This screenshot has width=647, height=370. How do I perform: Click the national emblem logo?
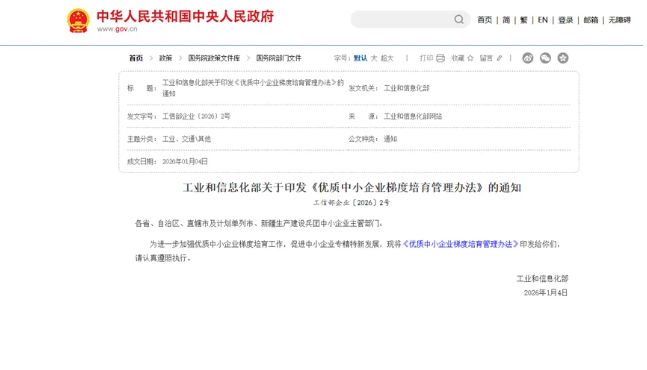[x=78, y=20]
